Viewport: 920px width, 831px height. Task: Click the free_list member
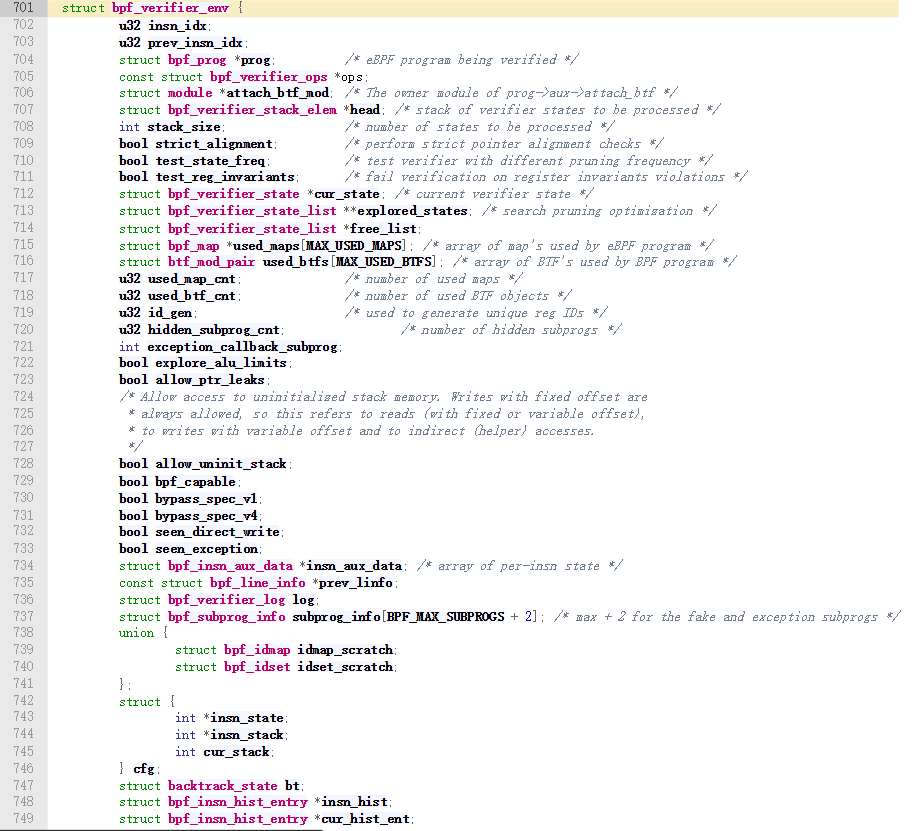click(383, 229)
